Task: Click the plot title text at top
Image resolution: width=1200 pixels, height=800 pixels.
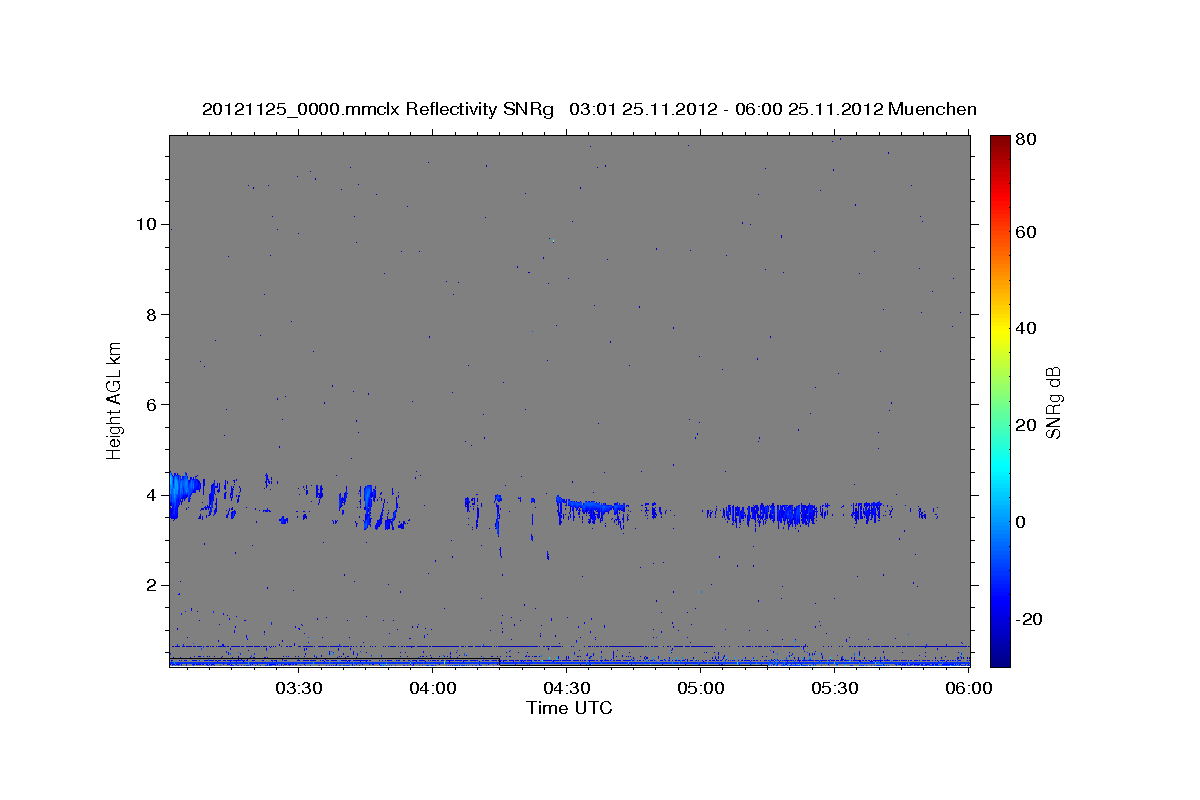Action: click(x=589, y=109)
